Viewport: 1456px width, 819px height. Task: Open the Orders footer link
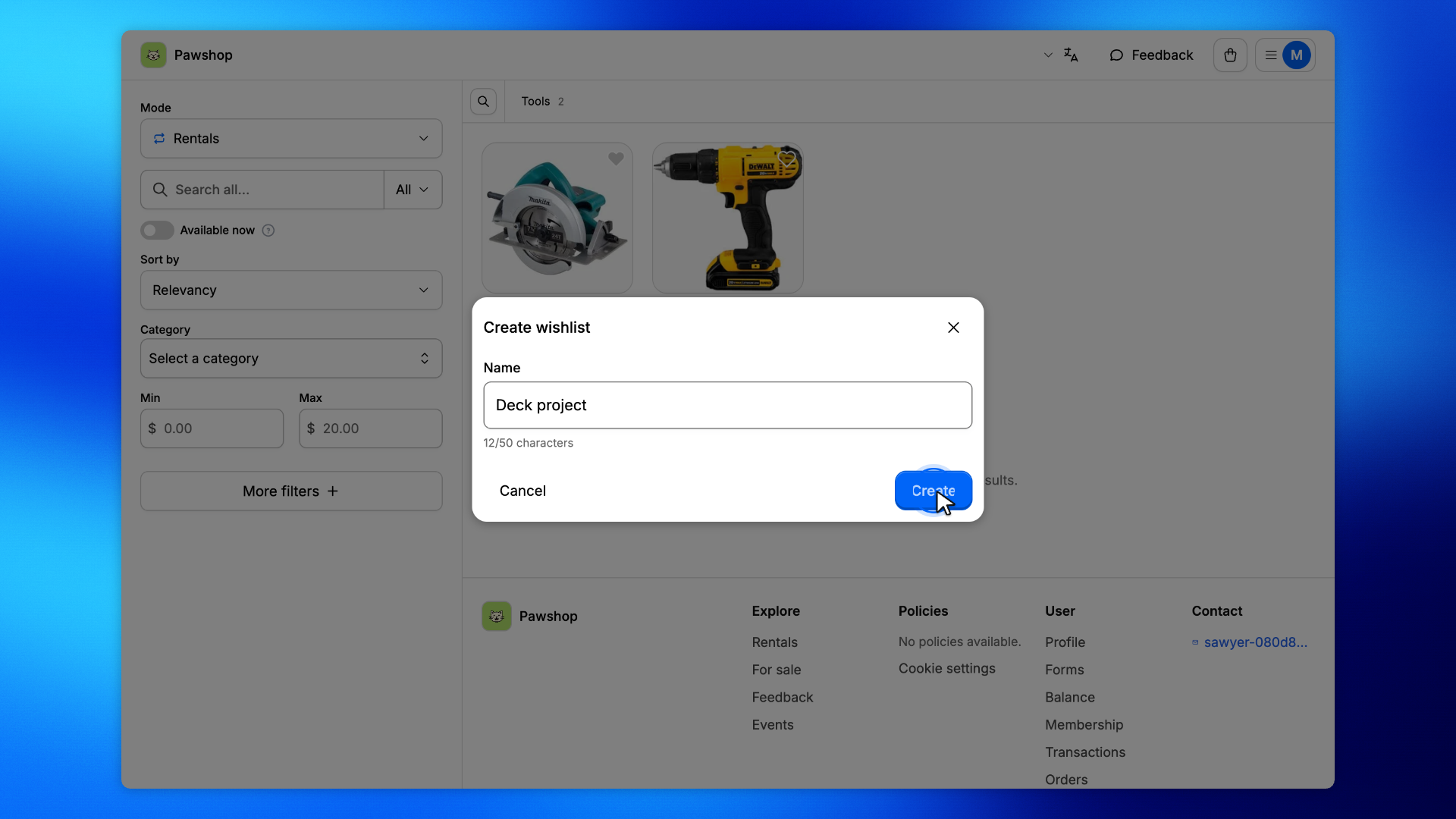point(1066,780)
